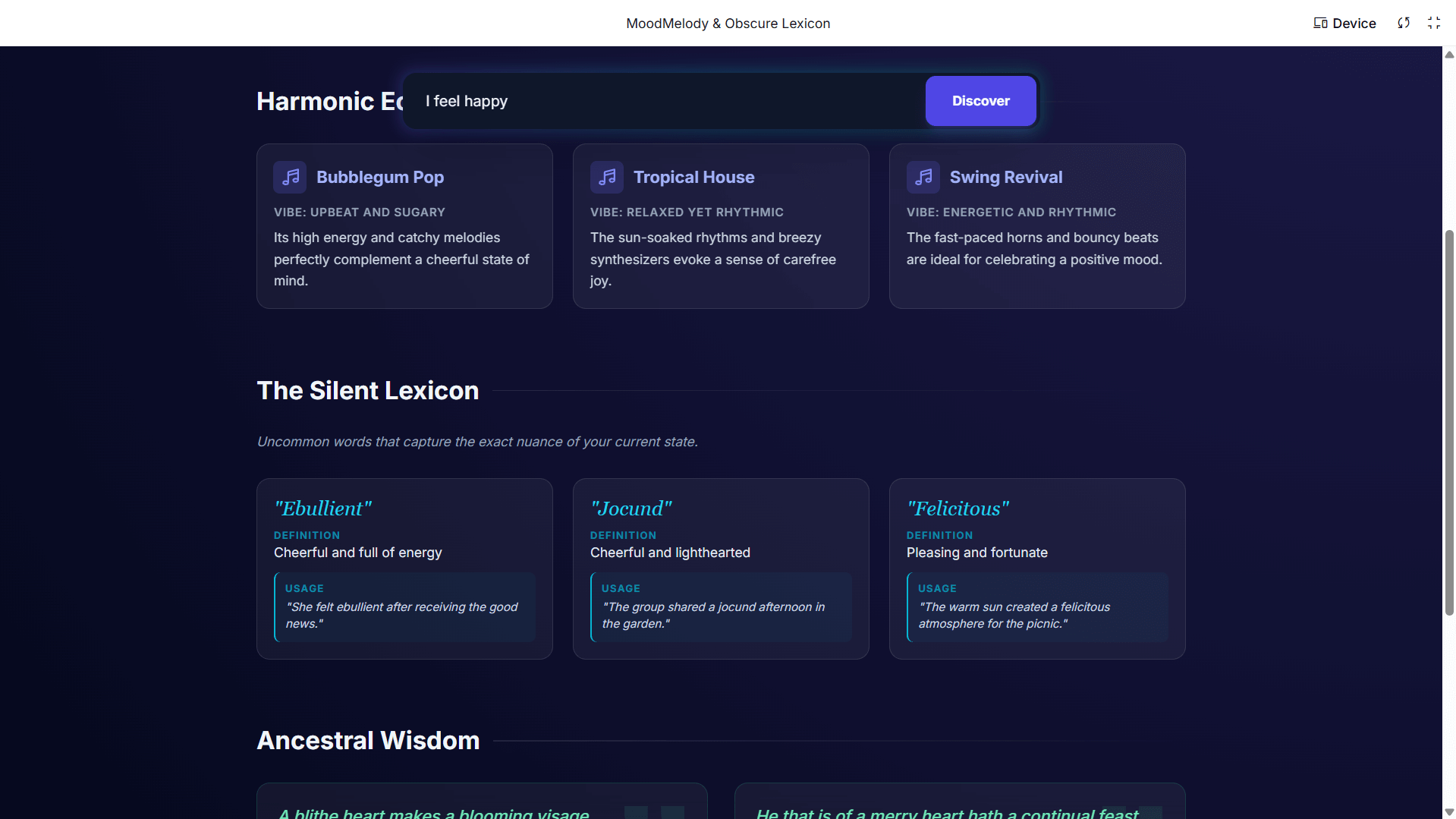This screenshot has height=819, width=1456.
Task: Select the Ebullient word card title
Action: point(323,509)
